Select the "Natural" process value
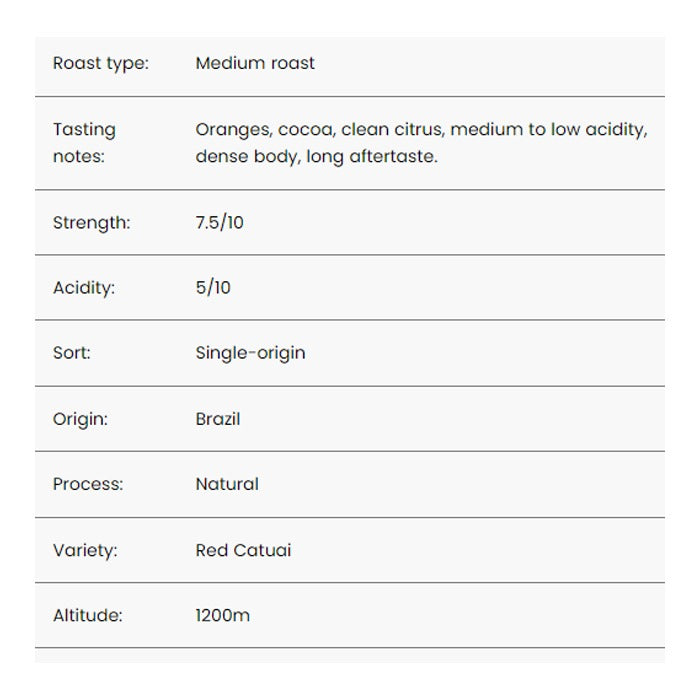This screenshot has width=700, height=700. [227, 484]
